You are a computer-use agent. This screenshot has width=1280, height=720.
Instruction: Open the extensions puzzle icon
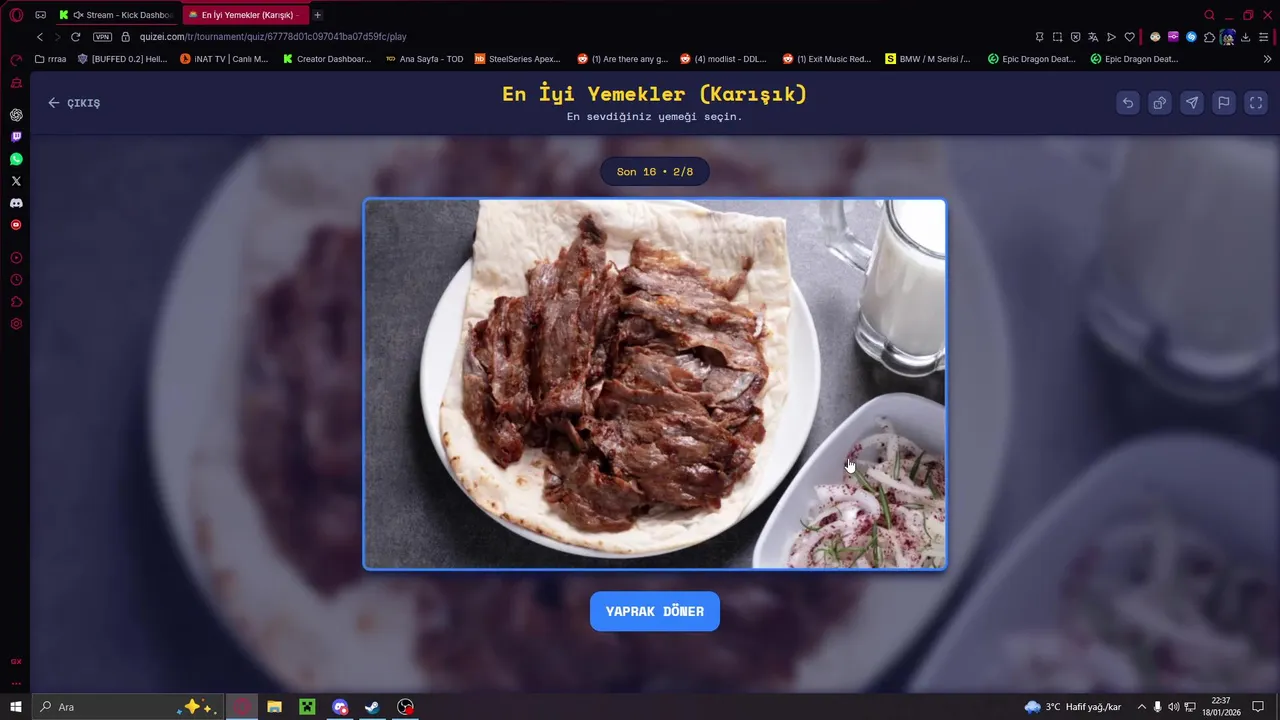[x=1209, y=37]
